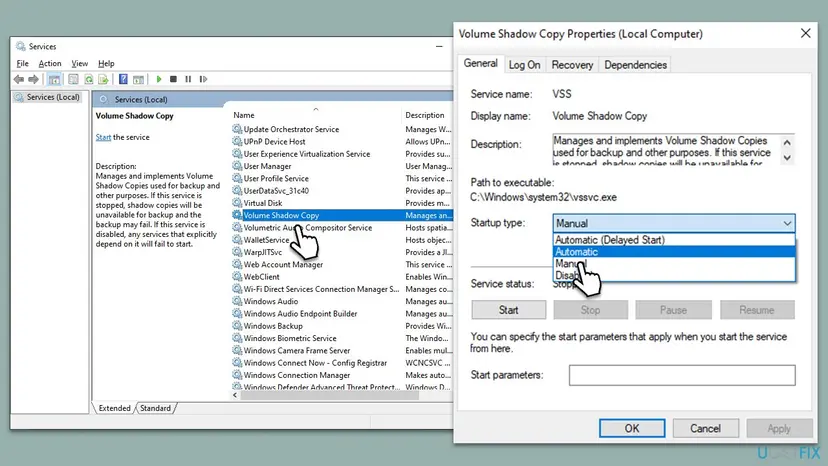
Task: Click gear icon beside UserDataSvc_31c40
Action: 237,191
